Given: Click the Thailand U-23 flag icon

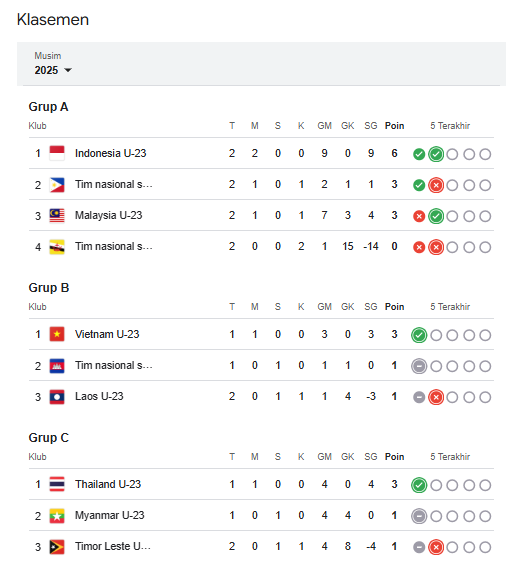Looking at the screenshot, I should pos(57,484).
